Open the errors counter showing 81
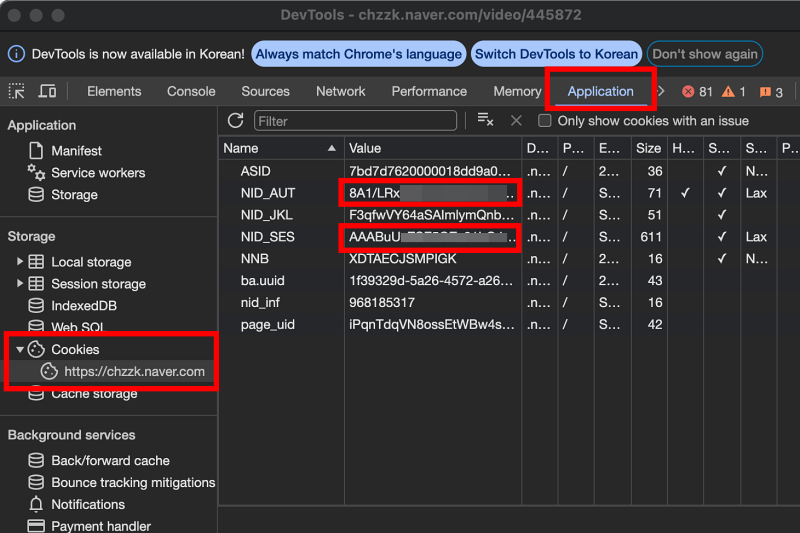Image resolution: width=800 pixels, height=533 pixels. 697,92
